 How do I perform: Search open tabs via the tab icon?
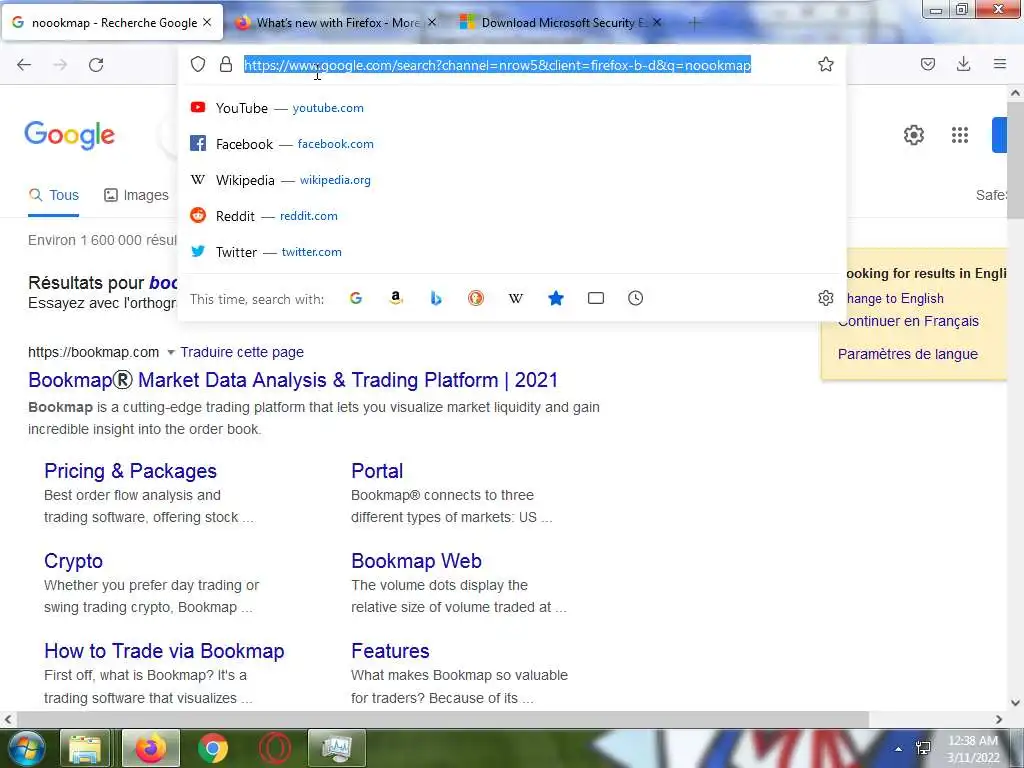(596, 298)
